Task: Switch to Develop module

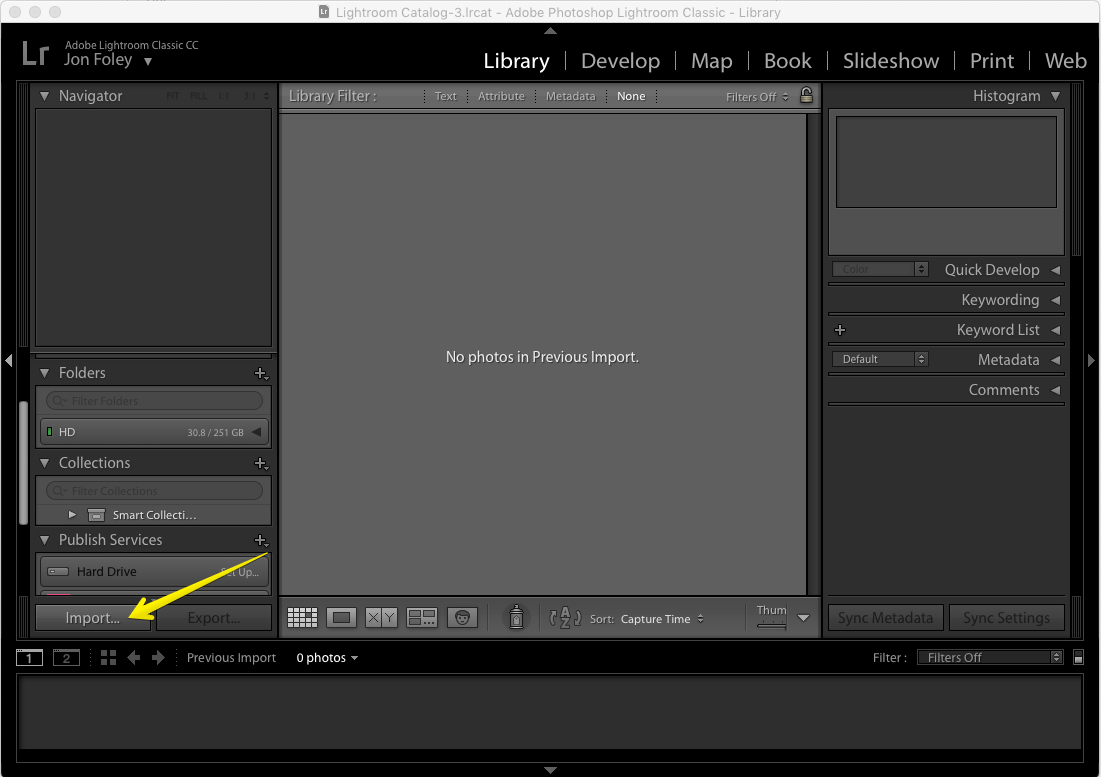Action: click(620, 61)
